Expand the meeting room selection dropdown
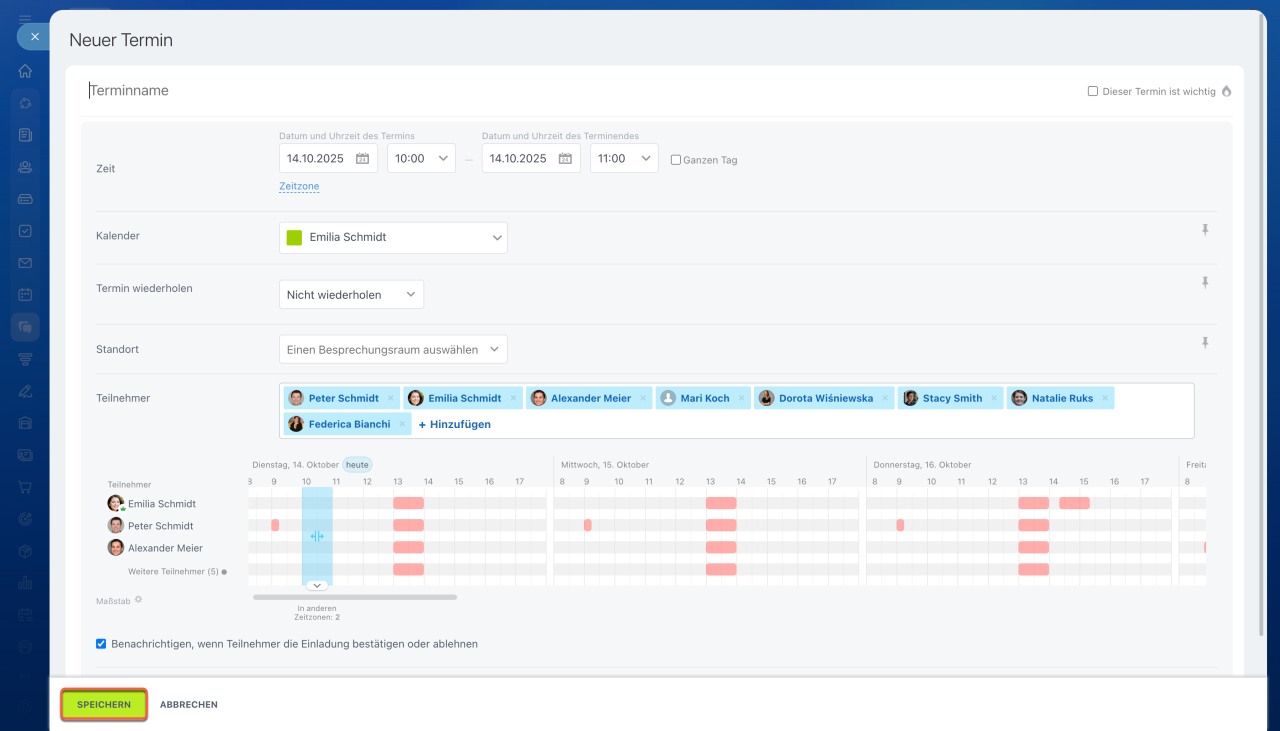The height and width of the screenshot is (731, 1280). pyautogui.click(x=393, y=350)
